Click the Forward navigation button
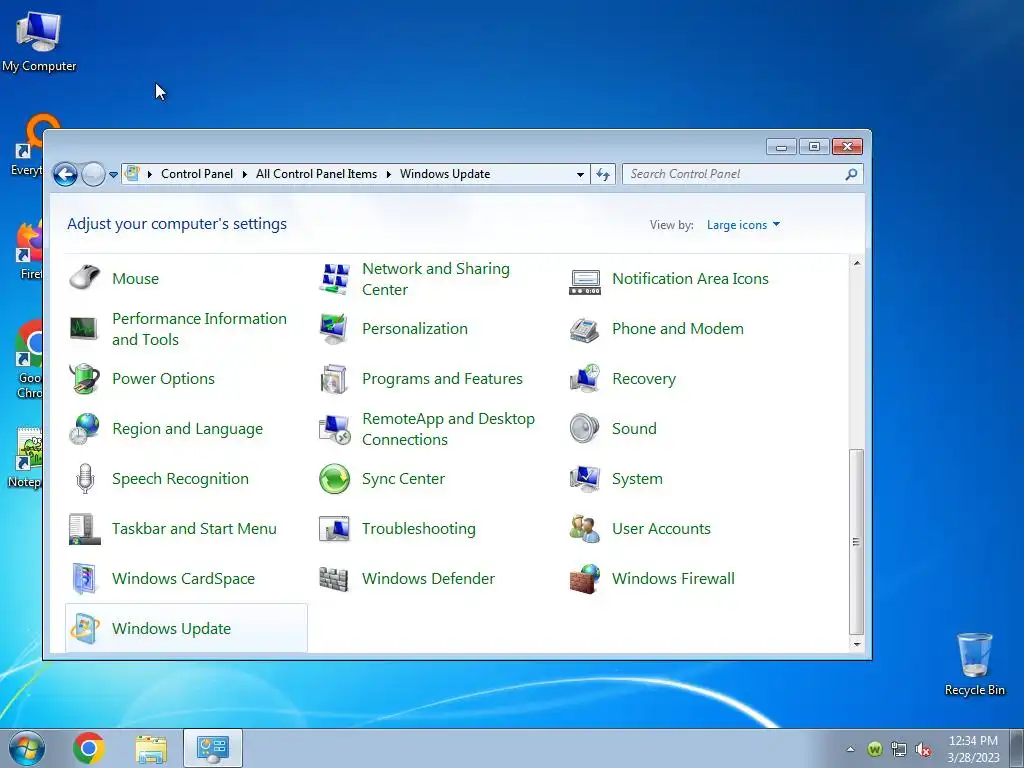This screenshot has width=1024, height=768. coord(93,174)
